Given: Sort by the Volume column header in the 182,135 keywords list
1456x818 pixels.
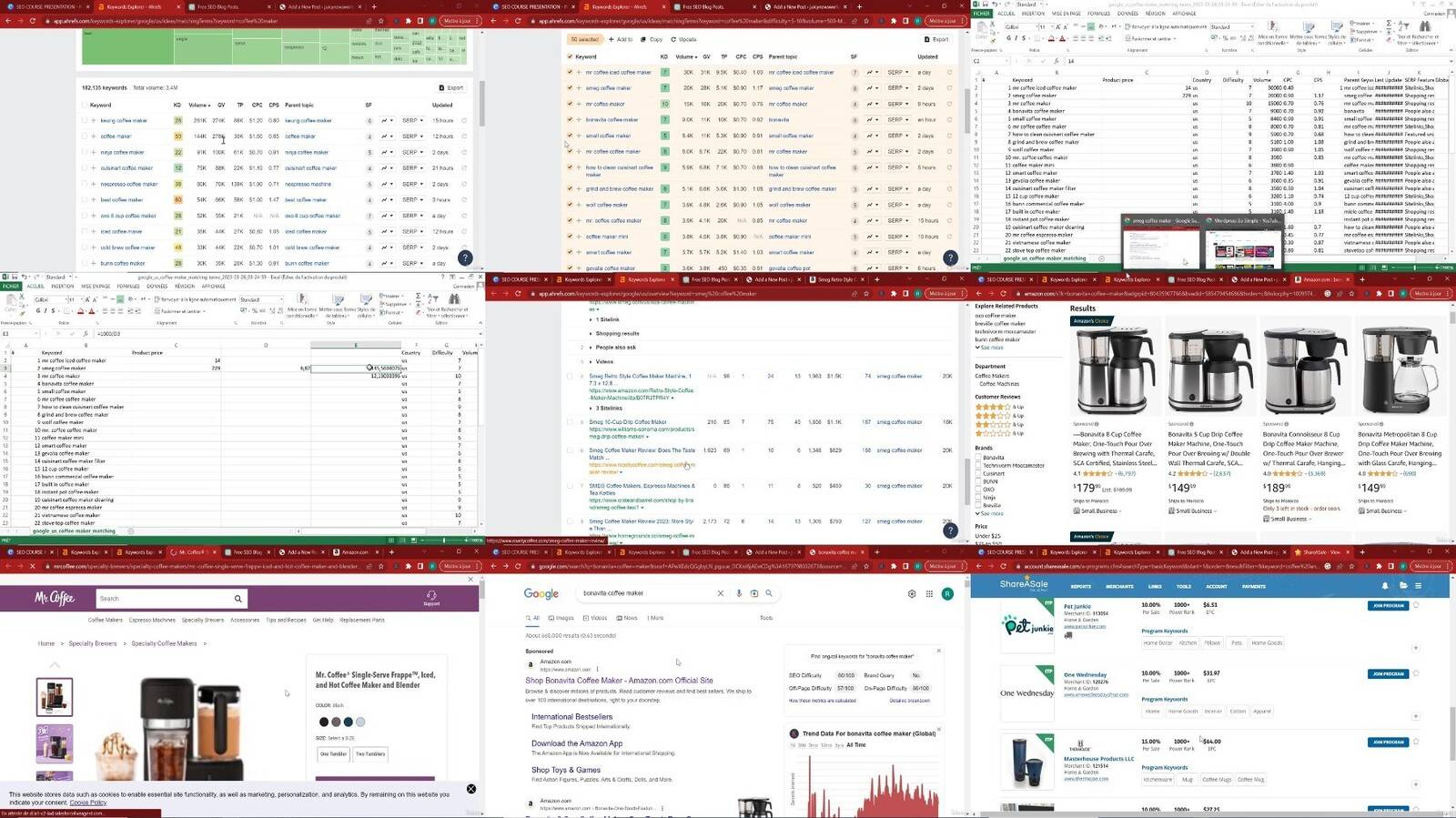Looking at the screenshot, I should 198,105.
